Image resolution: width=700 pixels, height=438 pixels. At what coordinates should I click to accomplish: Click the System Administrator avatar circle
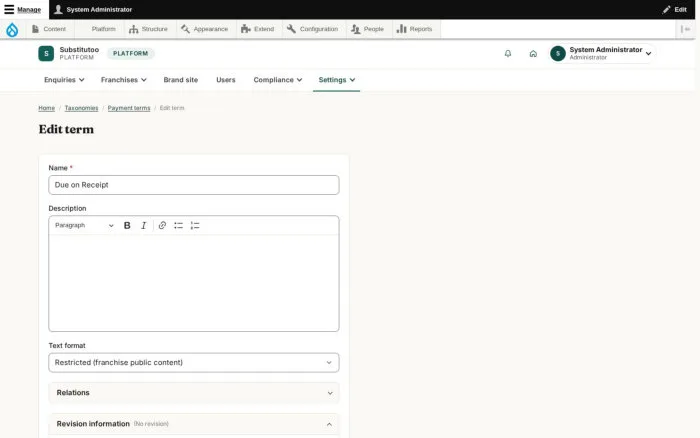[x=558, y=54]
